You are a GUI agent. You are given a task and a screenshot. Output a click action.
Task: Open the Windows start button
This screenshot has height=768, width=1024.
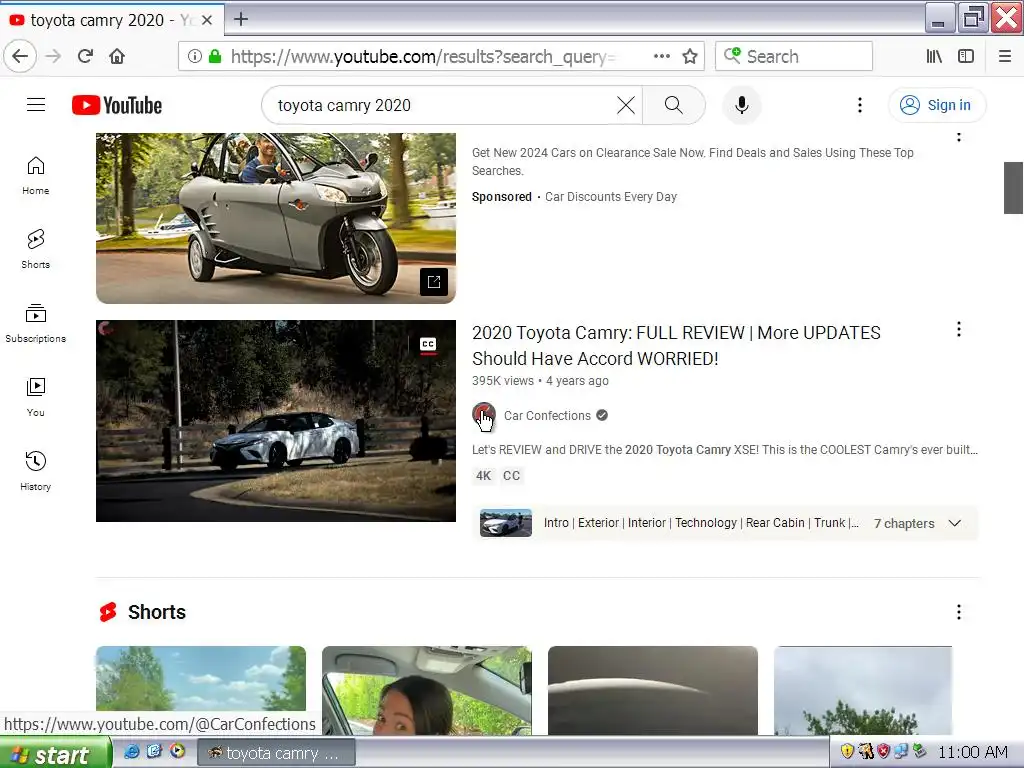56,753
